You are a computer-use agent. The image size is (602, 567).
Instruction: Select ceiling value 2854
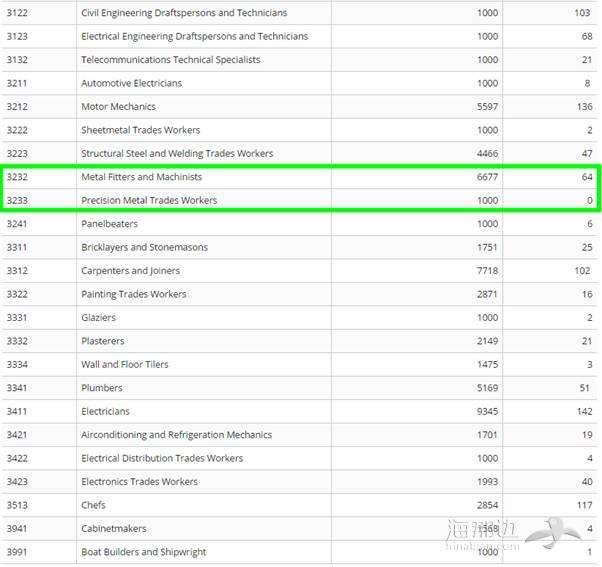[x=487, y=504]
